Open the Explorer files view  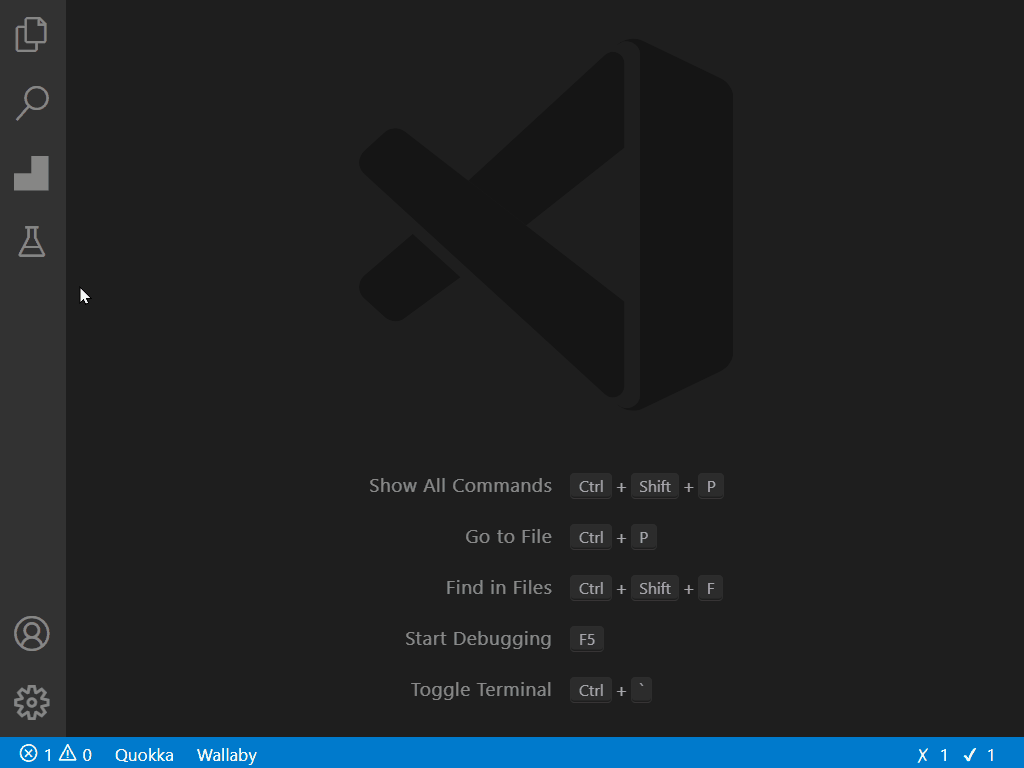[31, 34]
